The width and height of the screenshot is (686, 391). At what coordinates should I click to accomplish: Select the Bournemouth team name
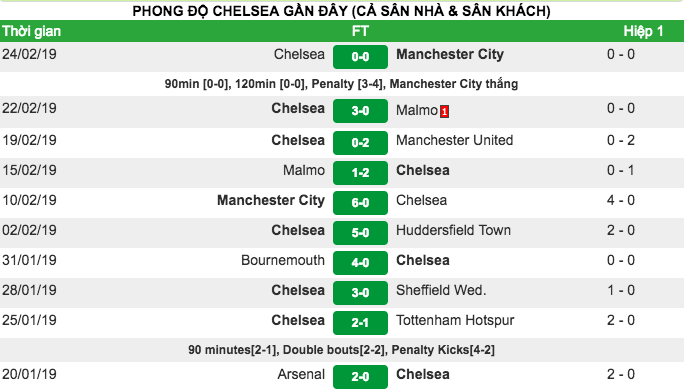[x=283, y=260]
